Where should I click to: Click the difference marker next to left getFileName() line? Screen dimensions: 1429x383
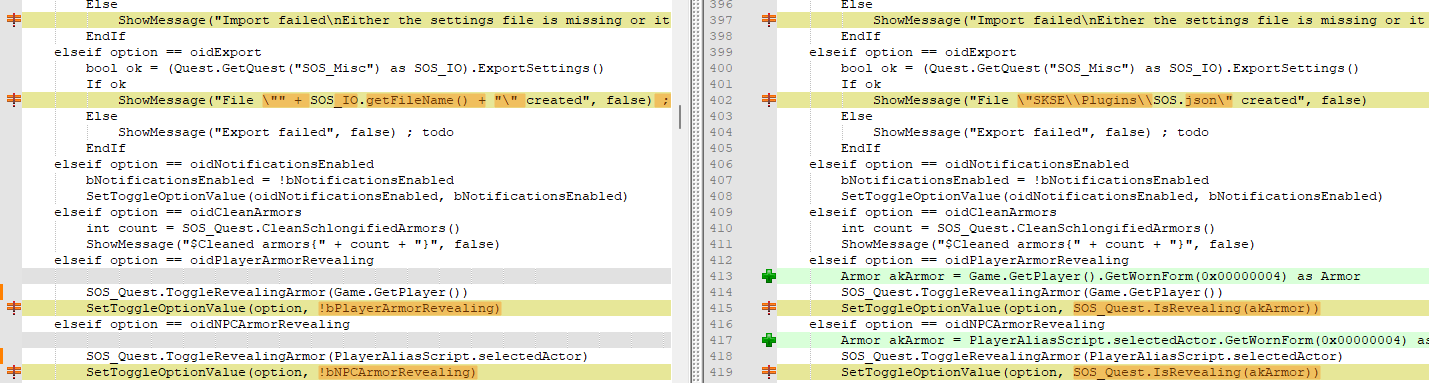[13, 100]
